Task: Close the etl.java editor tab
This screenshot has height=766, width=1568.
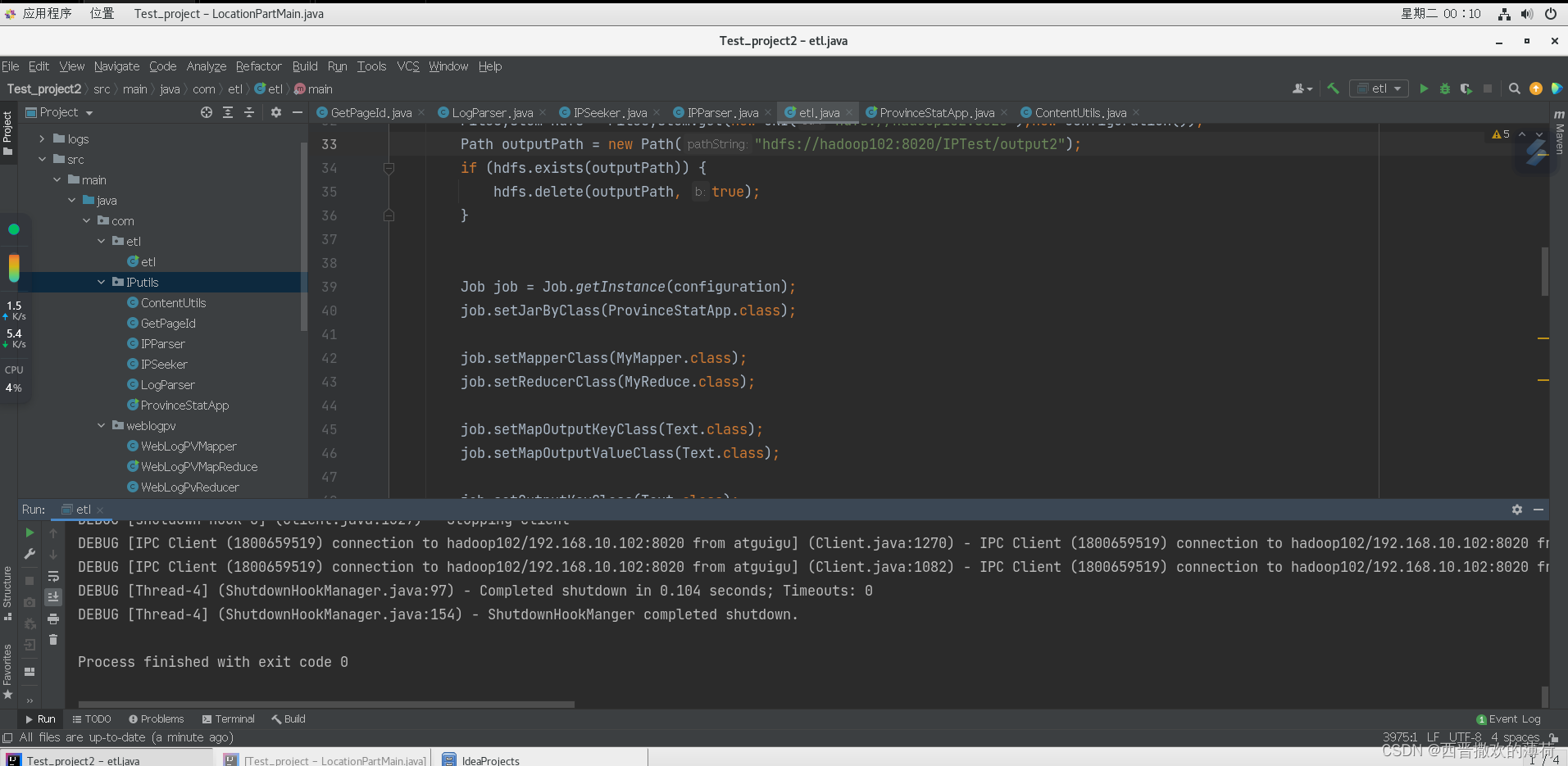Action: [850, 113]
